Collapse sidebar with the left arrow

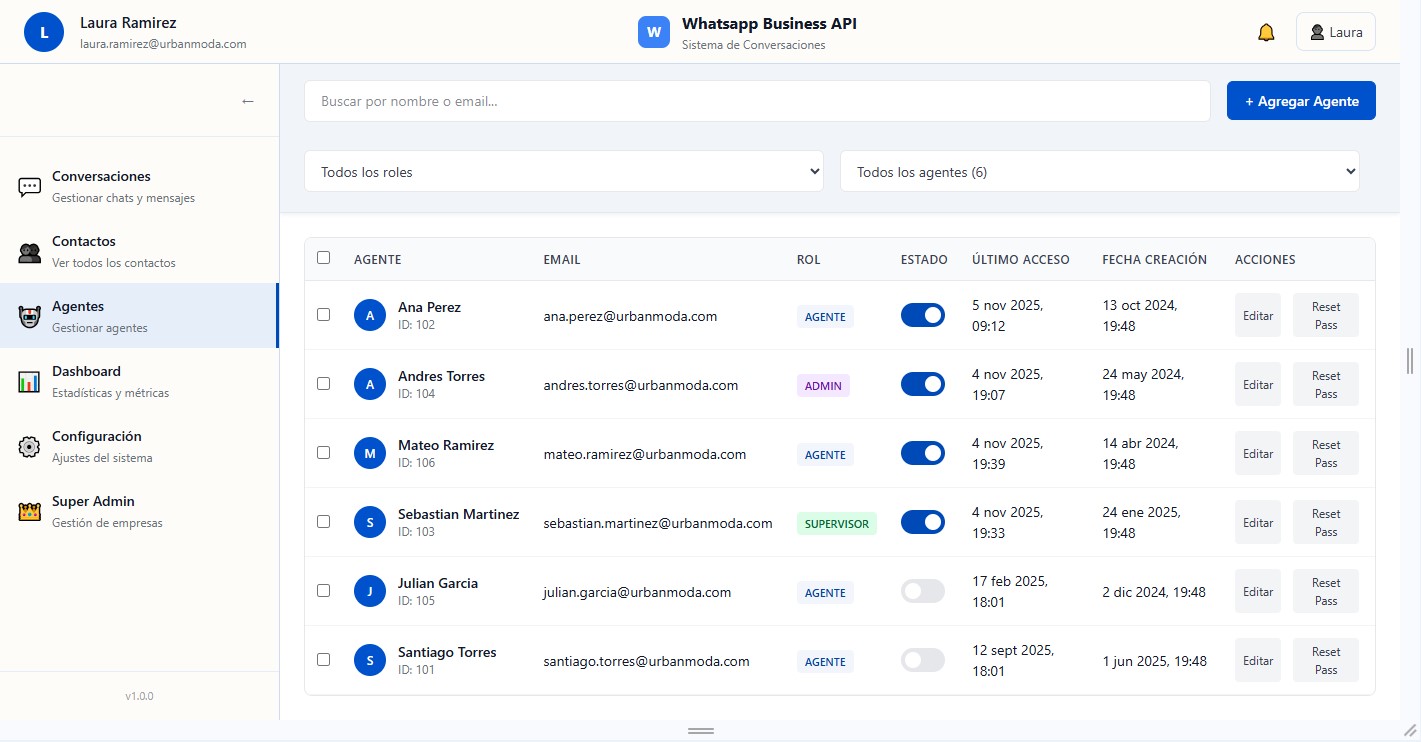[248, 101]
